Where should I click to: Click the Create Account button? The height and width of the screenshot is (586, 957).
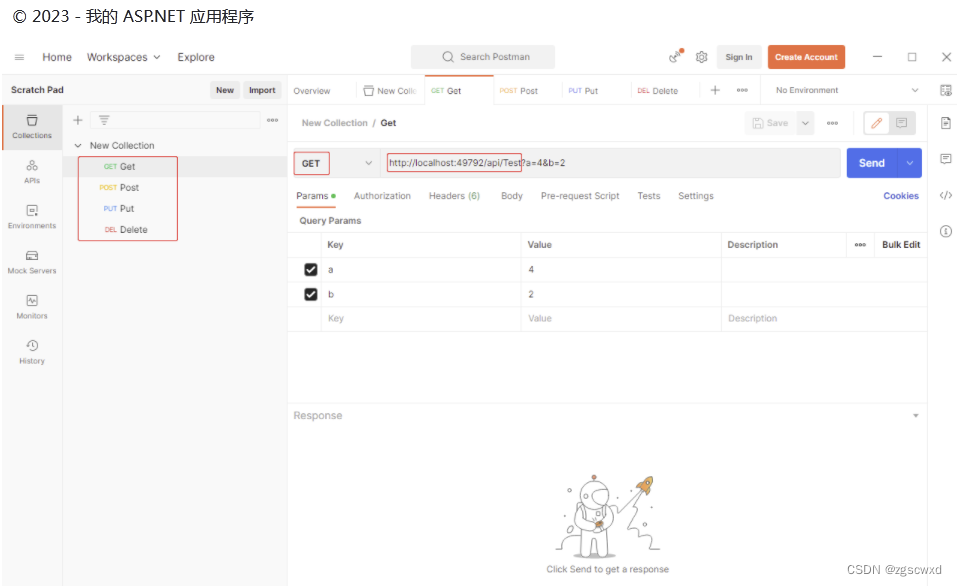coord(806,57)
